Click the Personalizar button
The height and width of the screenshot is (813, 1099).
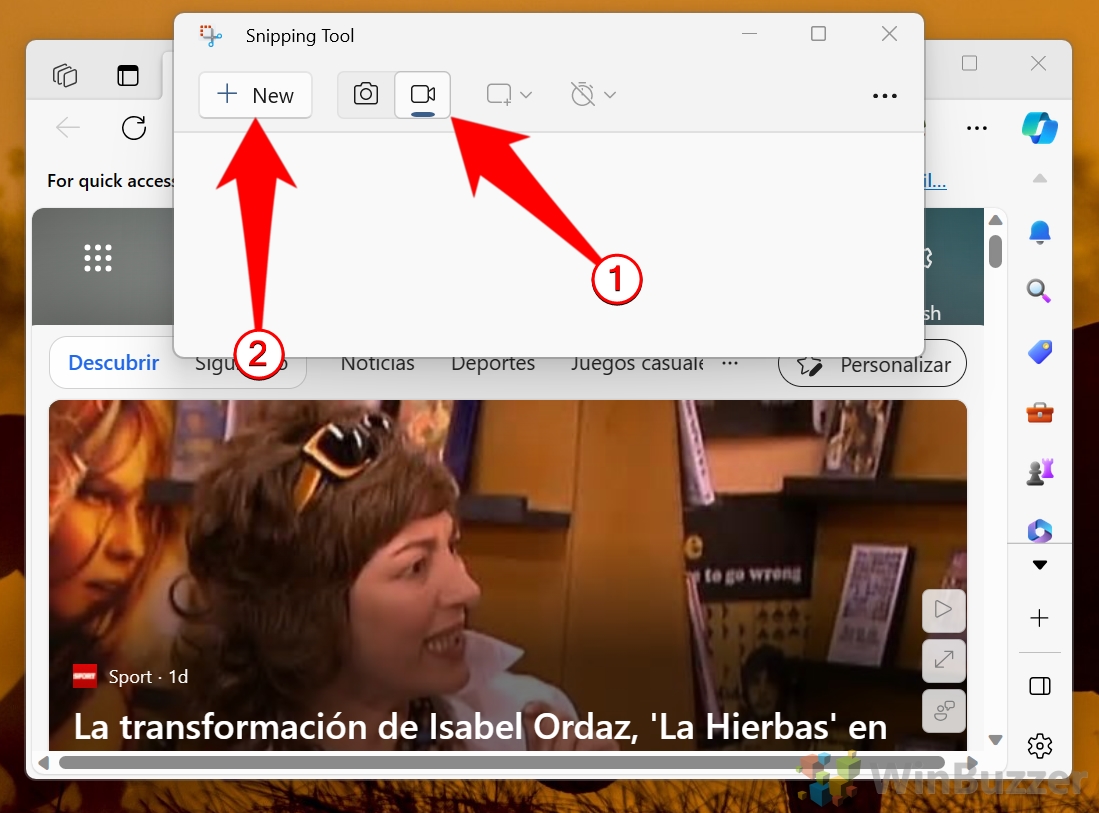(x=872, y=364)
